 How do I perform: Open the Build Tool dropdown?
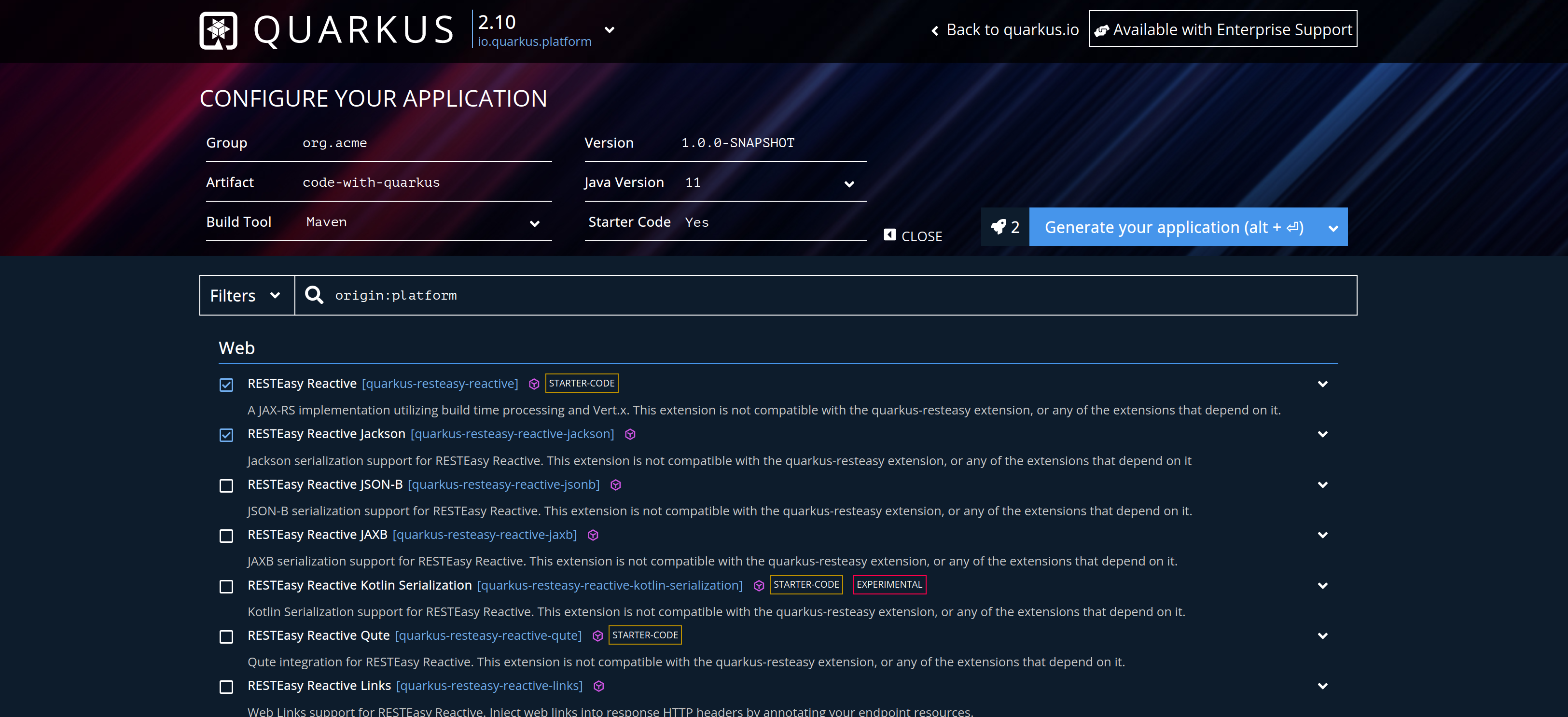(534, 223)
